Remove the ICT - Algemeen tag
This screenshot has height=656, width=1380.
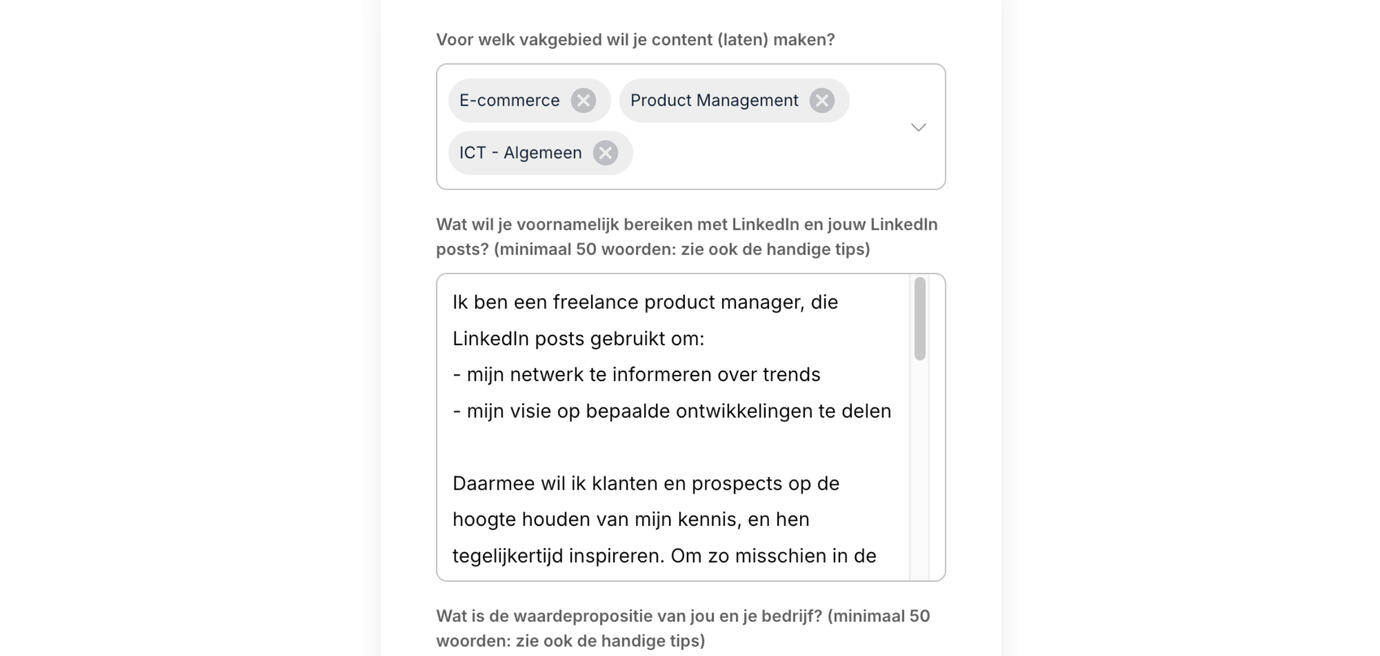(x=606, y=153)
